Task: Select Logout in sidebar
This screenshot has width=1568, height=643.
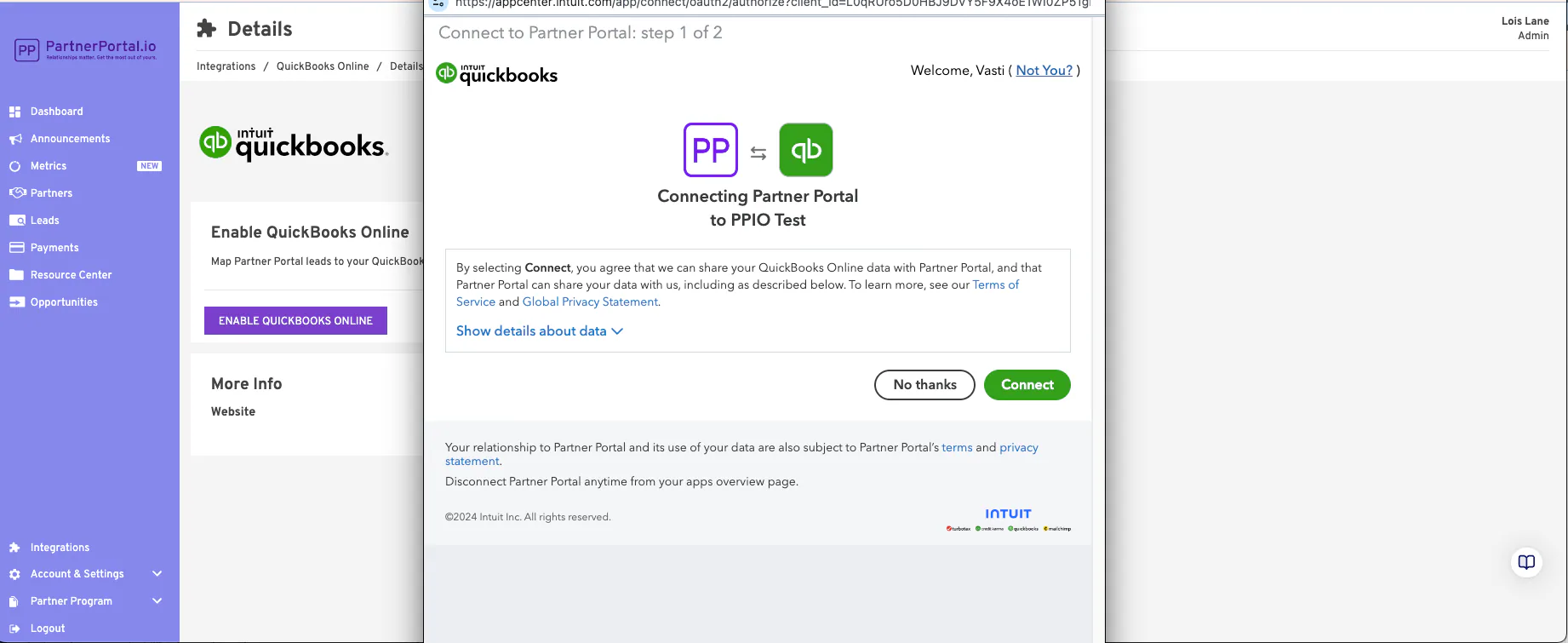Action: coord(48,629)
